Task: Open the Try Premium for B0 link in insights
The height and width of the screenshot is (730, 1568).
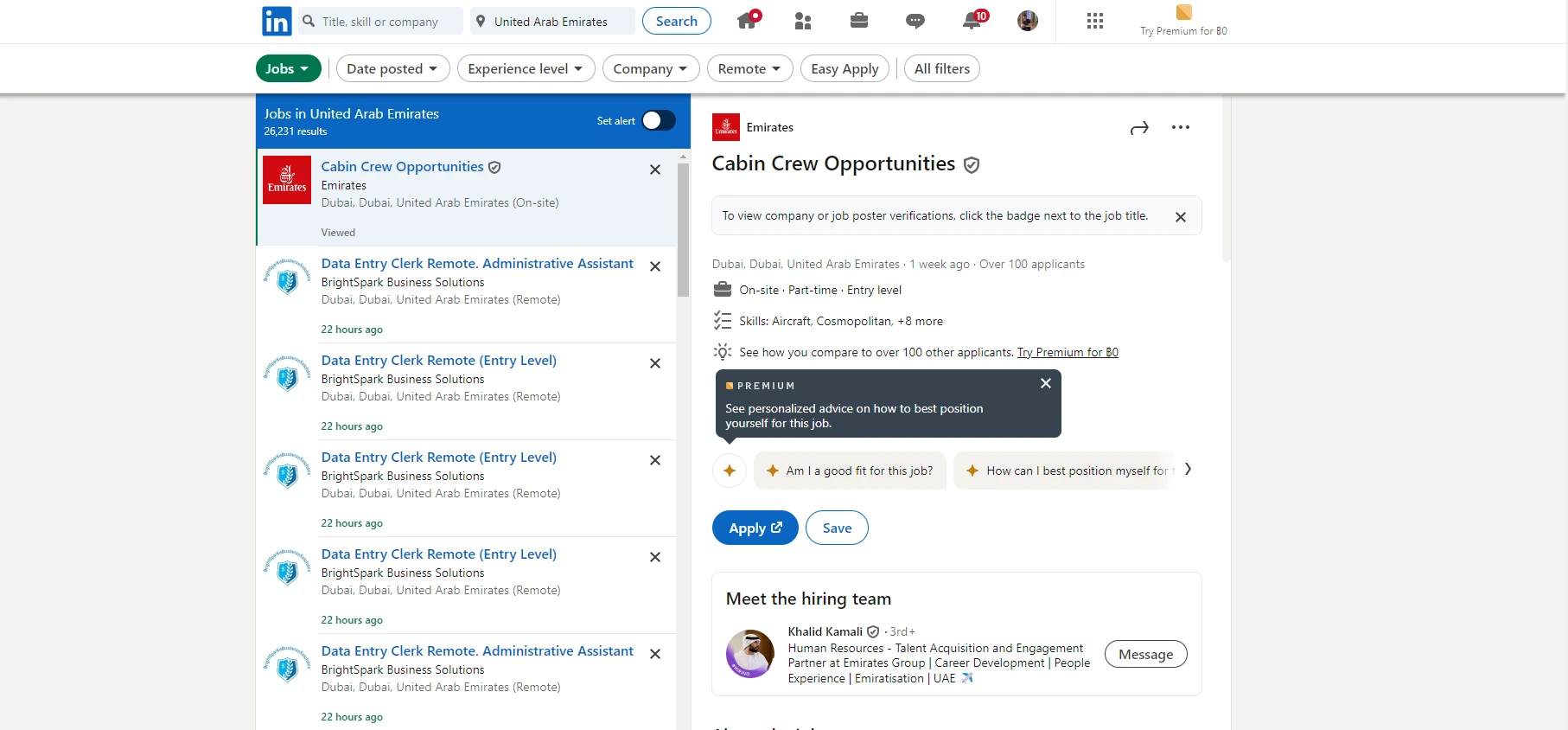Action: 1068,352
